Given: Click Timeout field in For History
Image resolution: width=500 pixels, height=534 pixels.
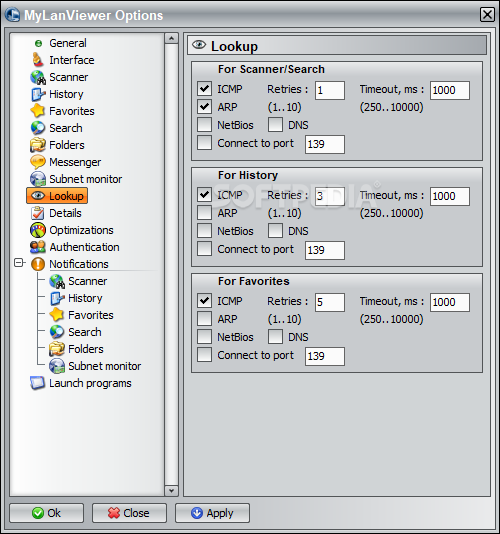Looking at the screenshot, I should tap(450, 196).
